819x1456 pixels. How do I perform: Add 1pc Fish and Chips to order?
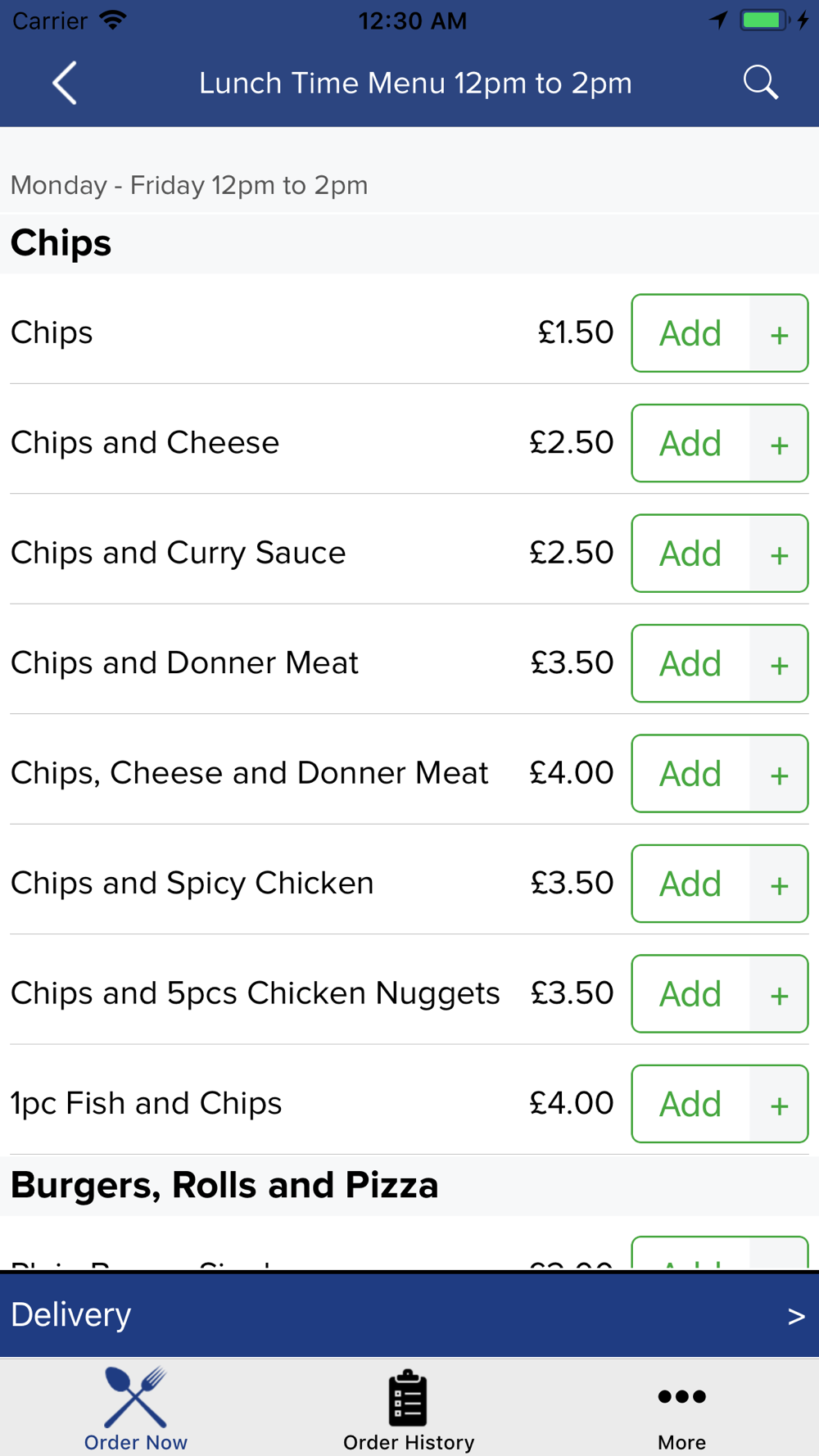point(690,1104)
